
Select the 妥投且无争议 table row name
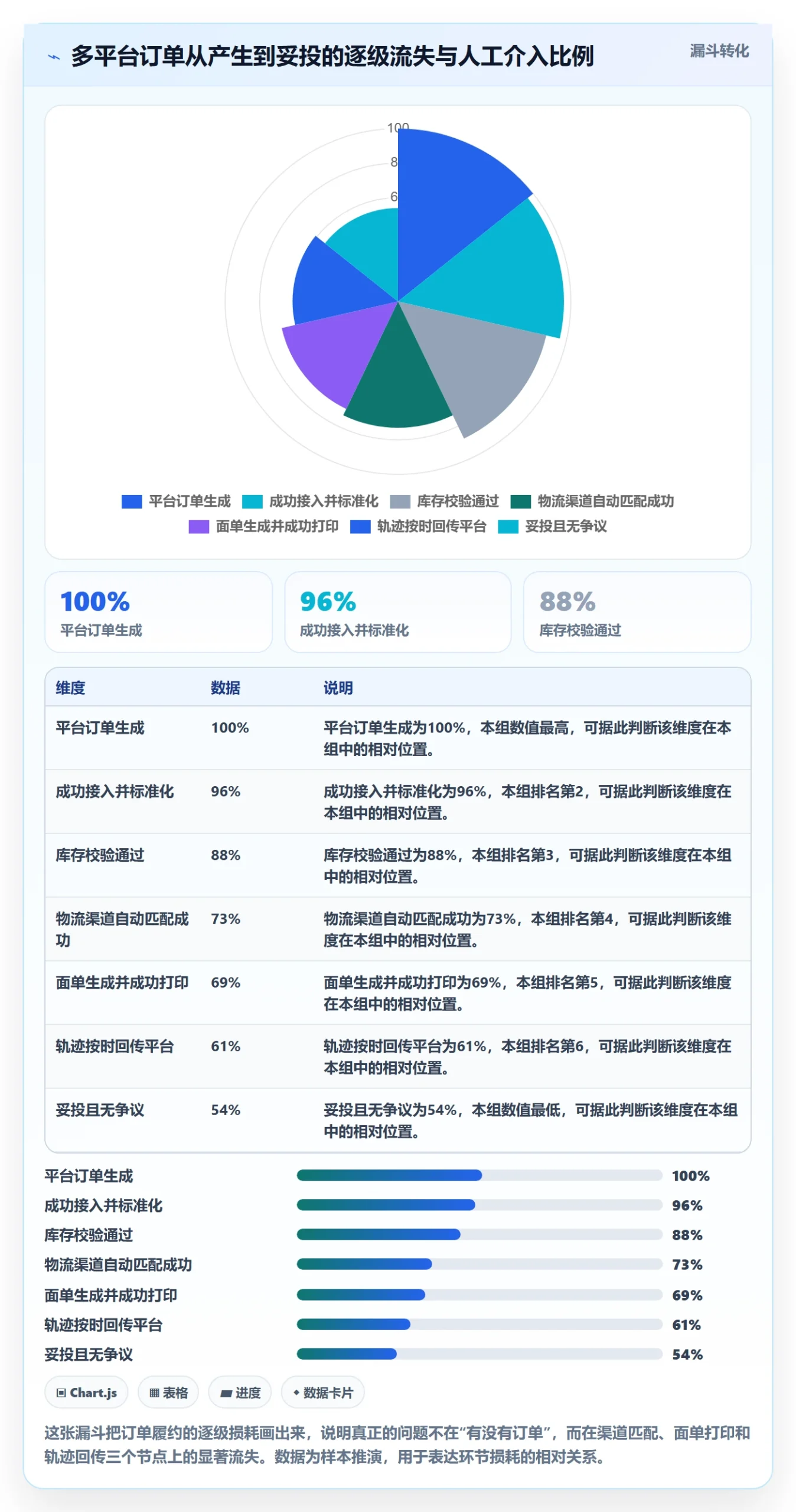(100, 1110)
